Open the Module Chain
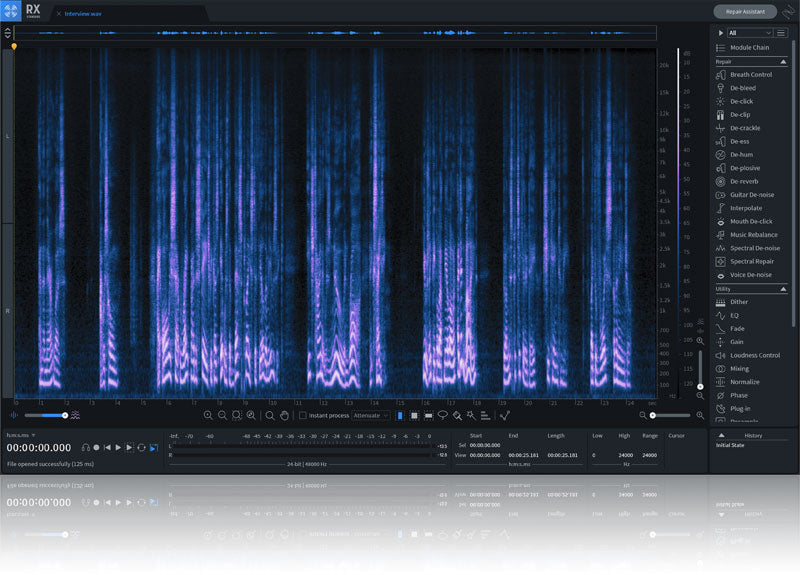 click(x=742, y=47)
